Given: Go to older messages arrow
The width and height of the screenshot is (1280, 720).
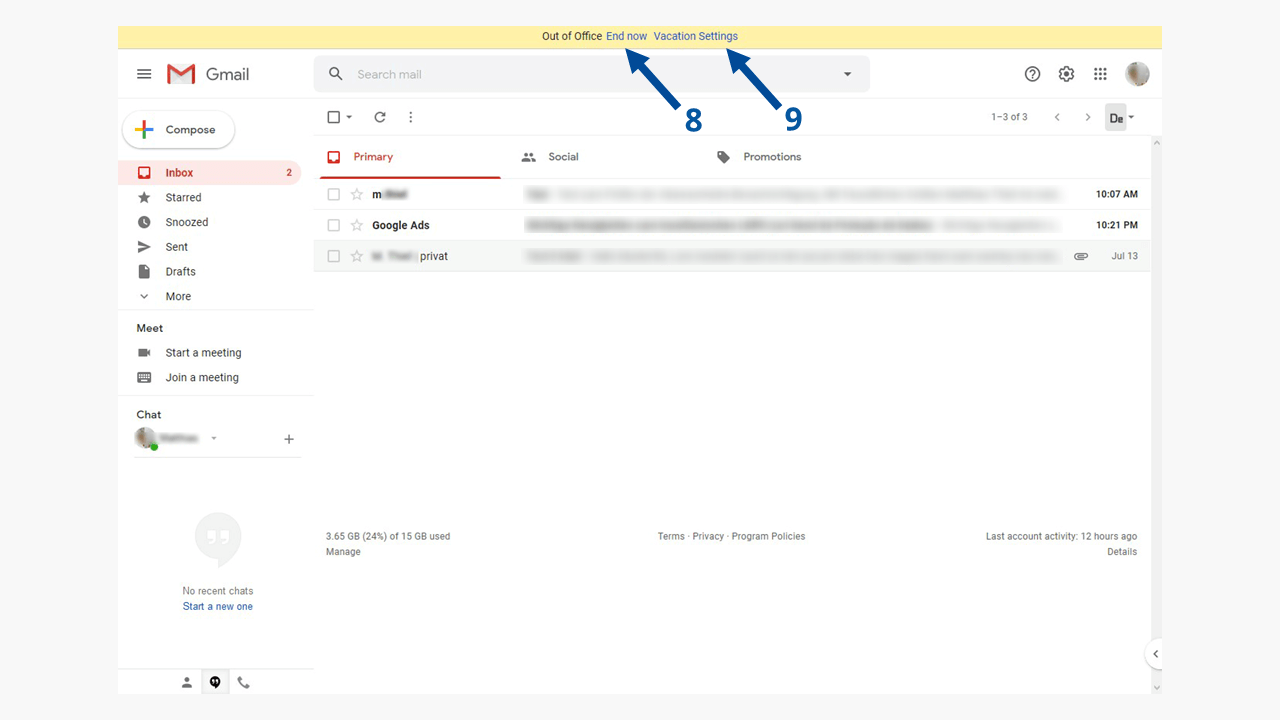Looking at the screenshot, I should pyautogui.click(x=1088, y=117).
